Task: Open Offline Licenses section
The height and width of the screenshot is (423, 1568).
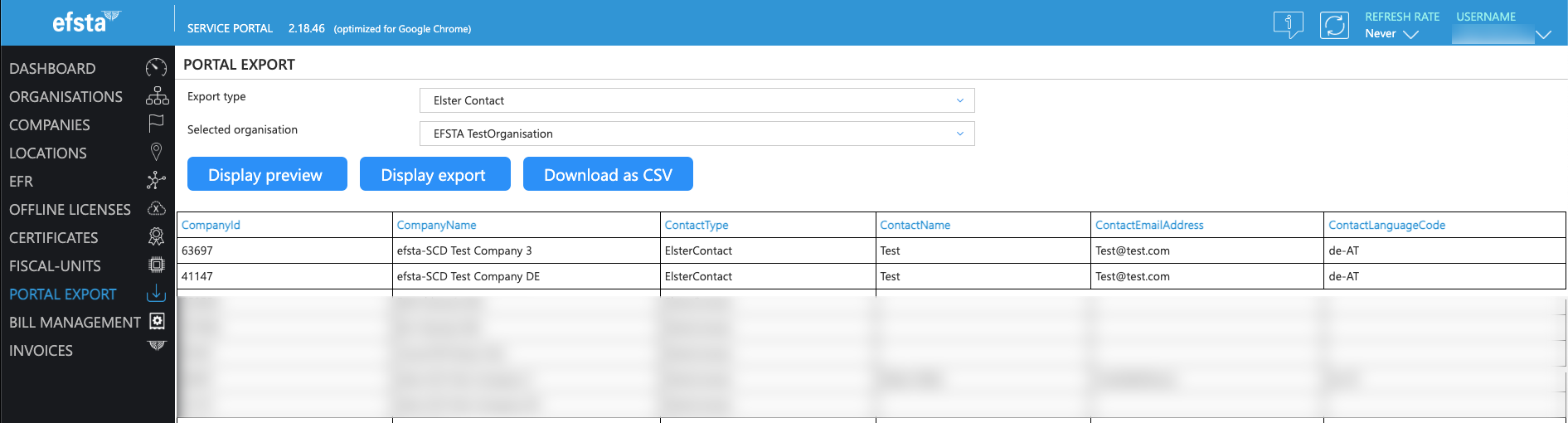Action: (70, 210)
